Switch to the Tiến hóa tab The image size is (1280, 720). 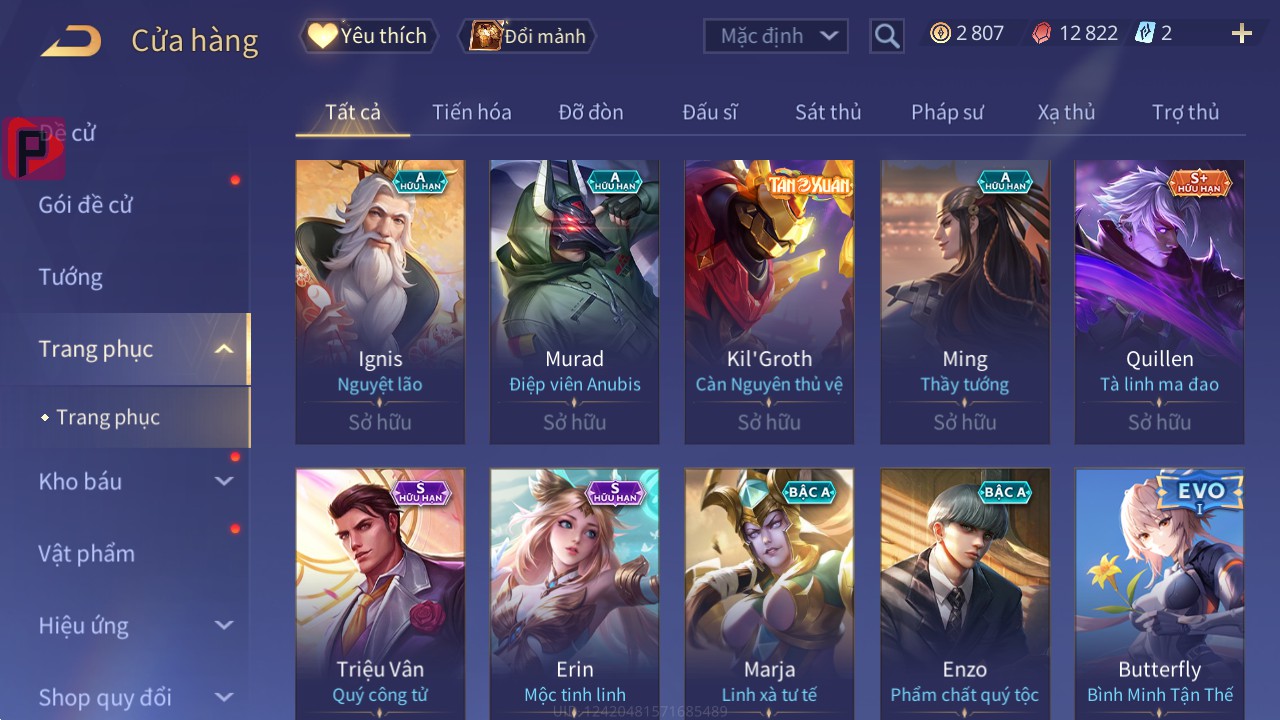472,112
